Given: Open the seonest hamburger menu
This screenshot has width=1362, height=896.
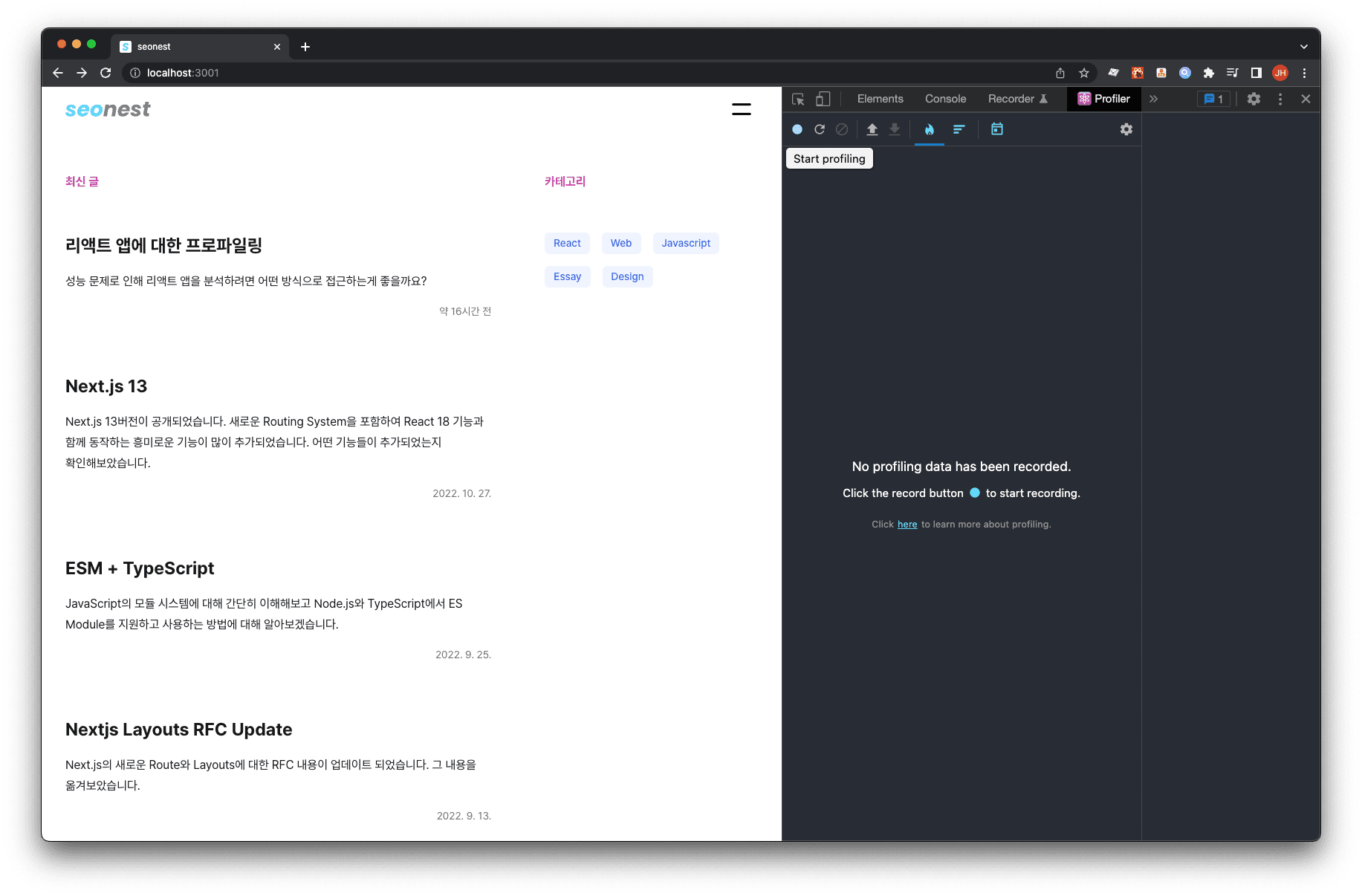Looking at the screenshot, I should 741,108.
